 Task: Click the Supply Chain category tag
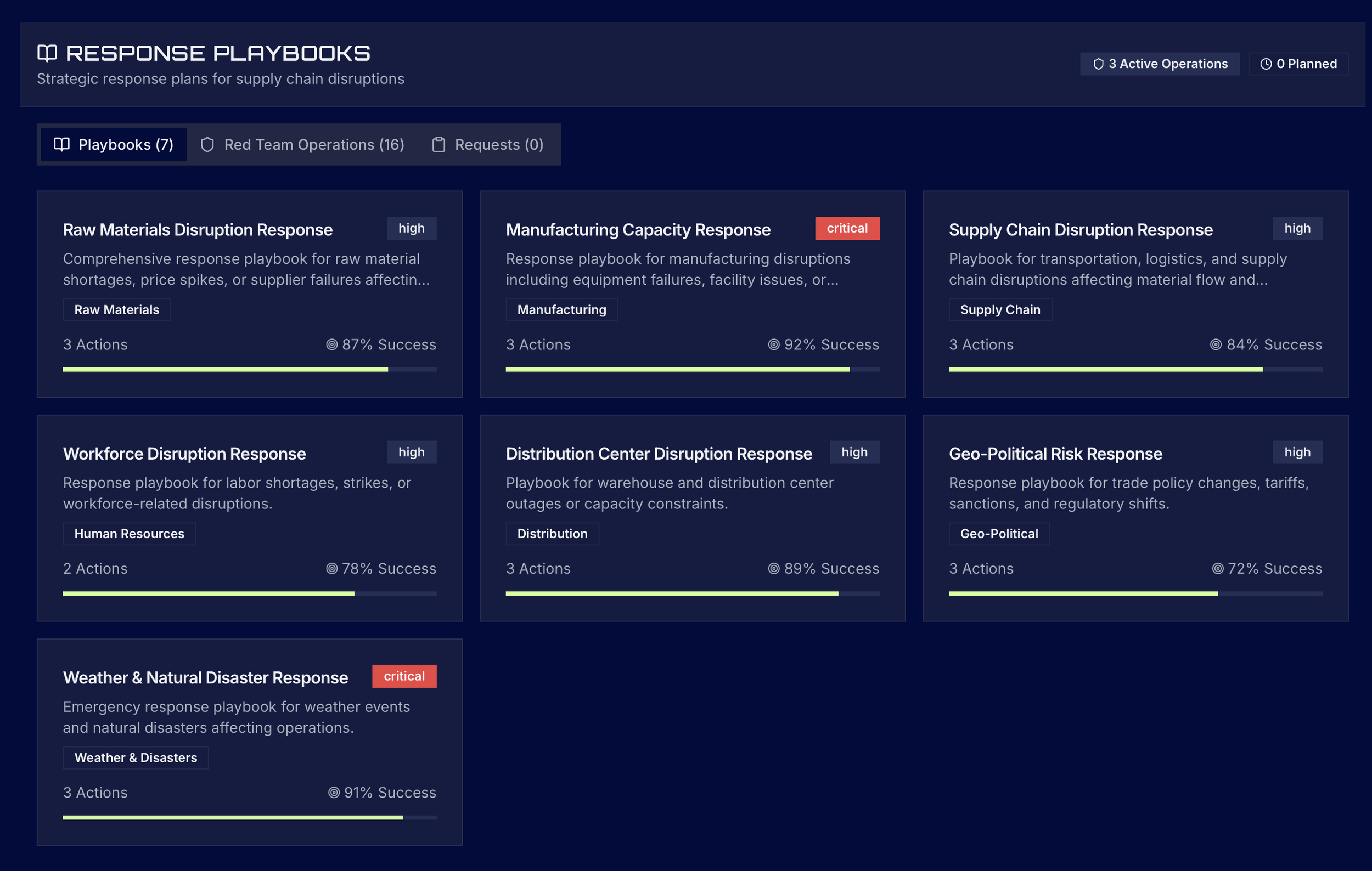tap(1000, 310)
